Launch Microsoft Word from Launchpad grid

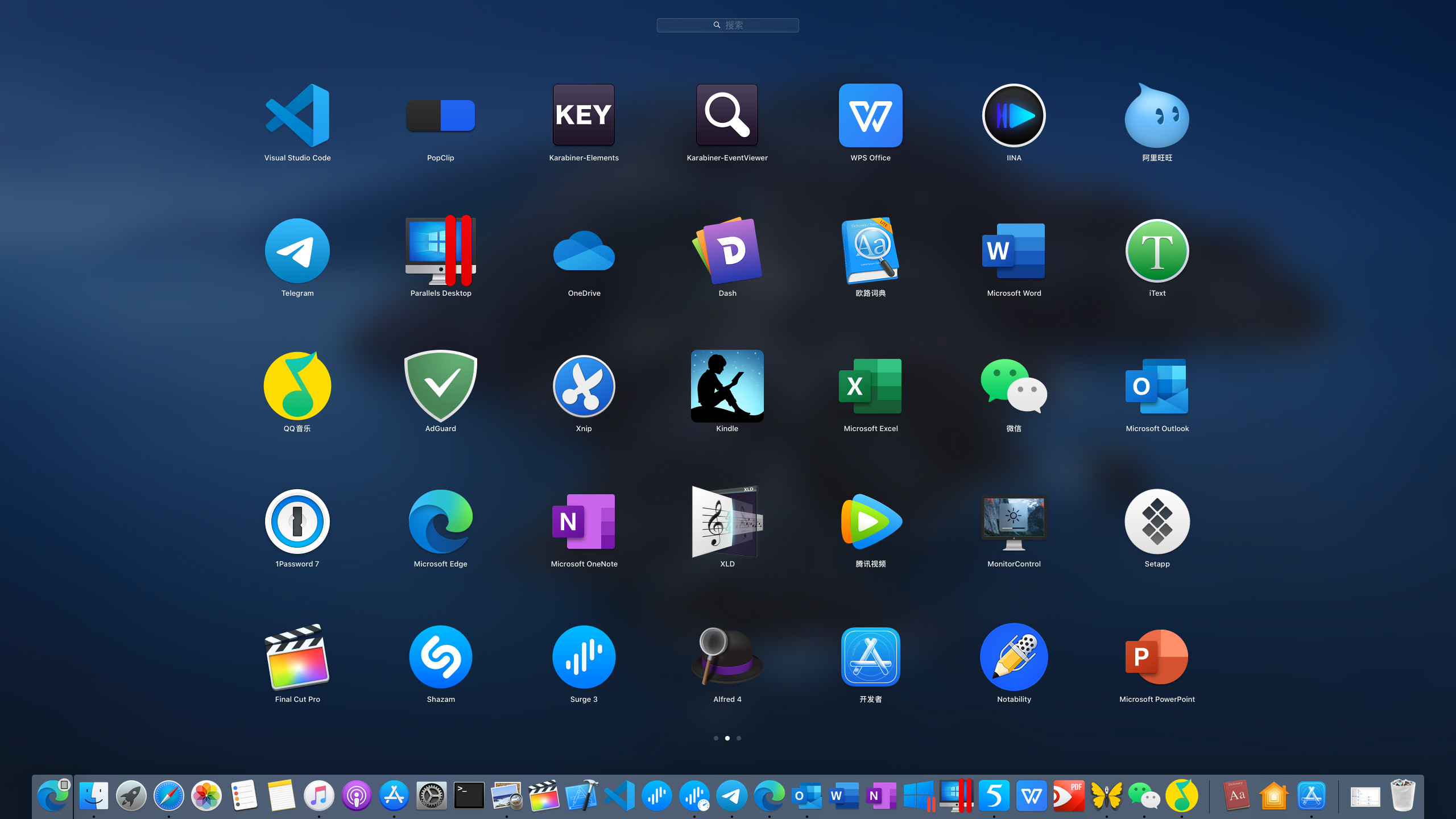[1014, 251]
